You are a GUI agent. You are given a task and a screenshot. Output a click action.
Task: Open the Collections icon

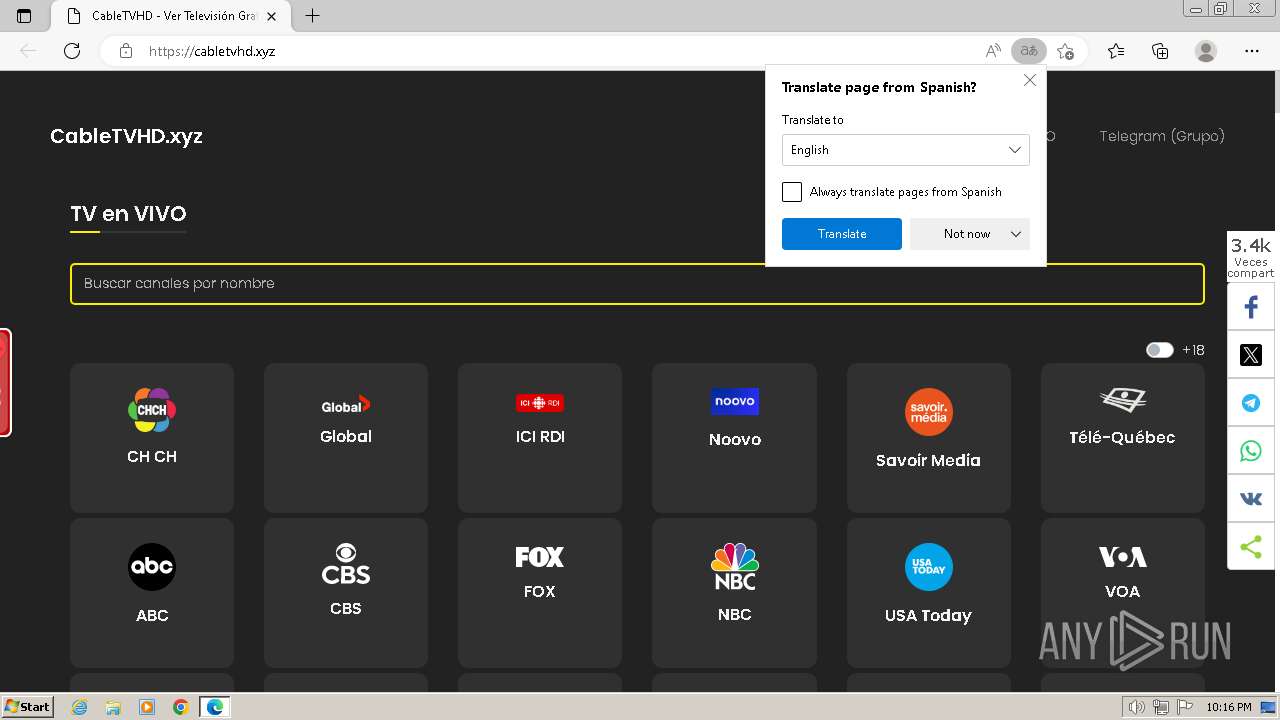[x=1160, y=51]
